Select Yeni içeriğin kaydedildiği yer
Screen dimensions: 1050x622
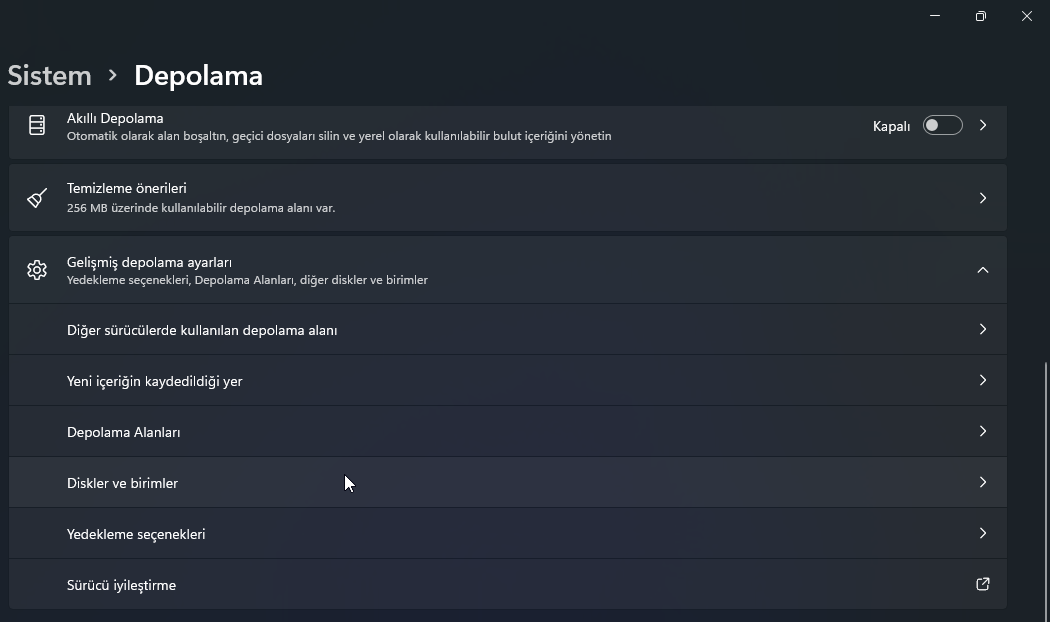154,381
